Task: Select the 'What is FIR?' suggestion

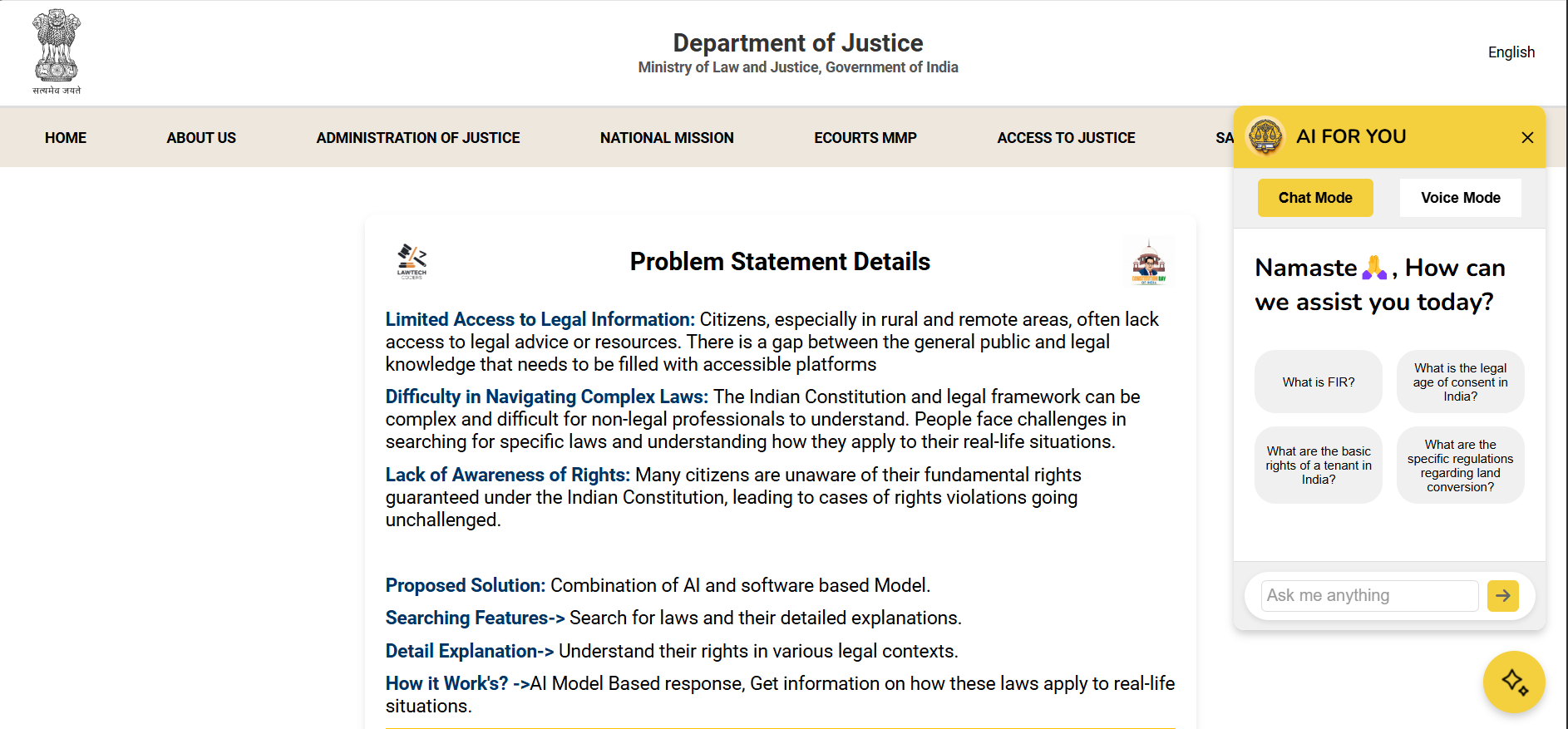Action: (1318, 382)
